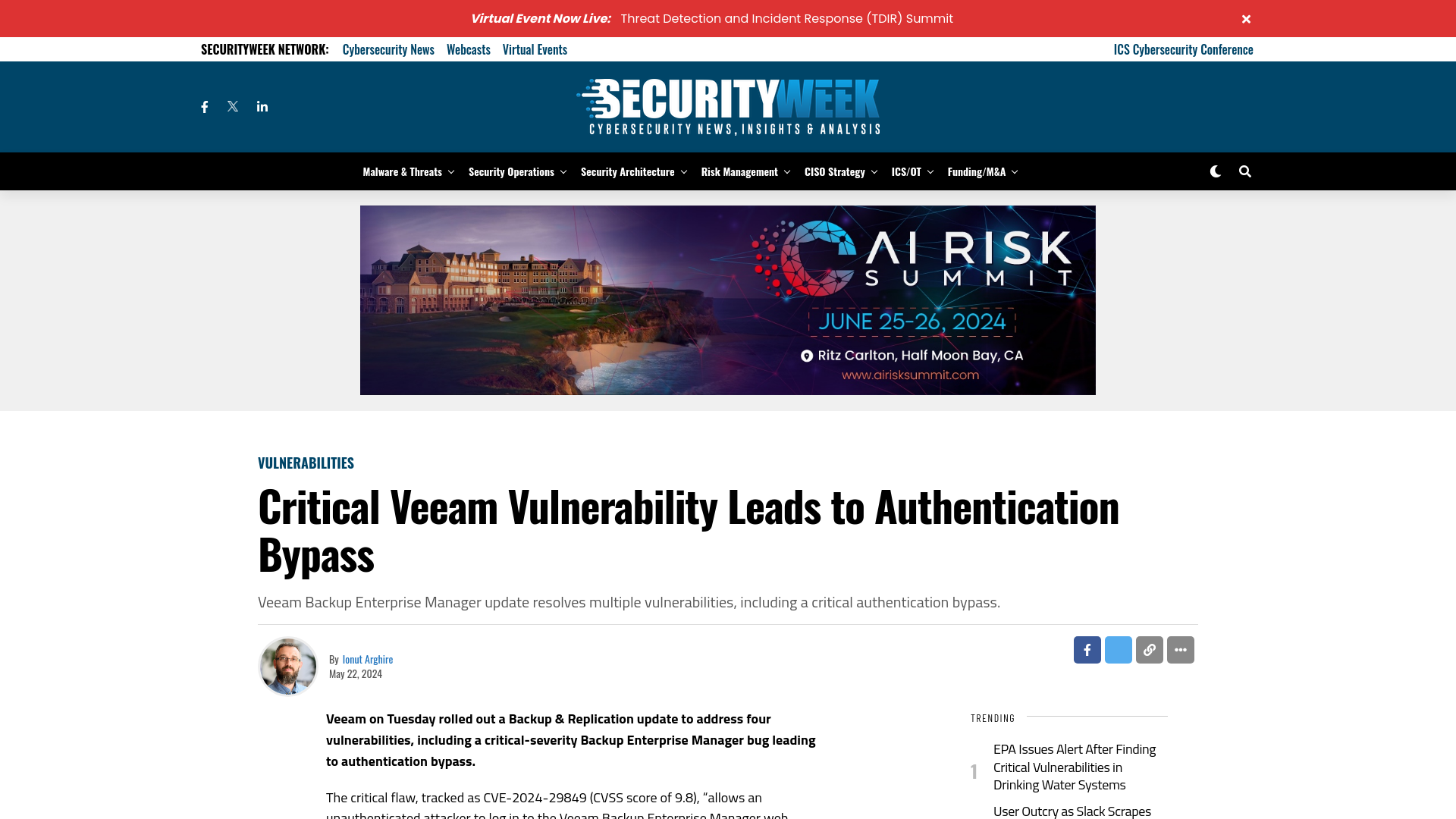The image size is (1456, 819).
Task: Toggle dark mode display switch
Action: click(x=1215, y=171)
